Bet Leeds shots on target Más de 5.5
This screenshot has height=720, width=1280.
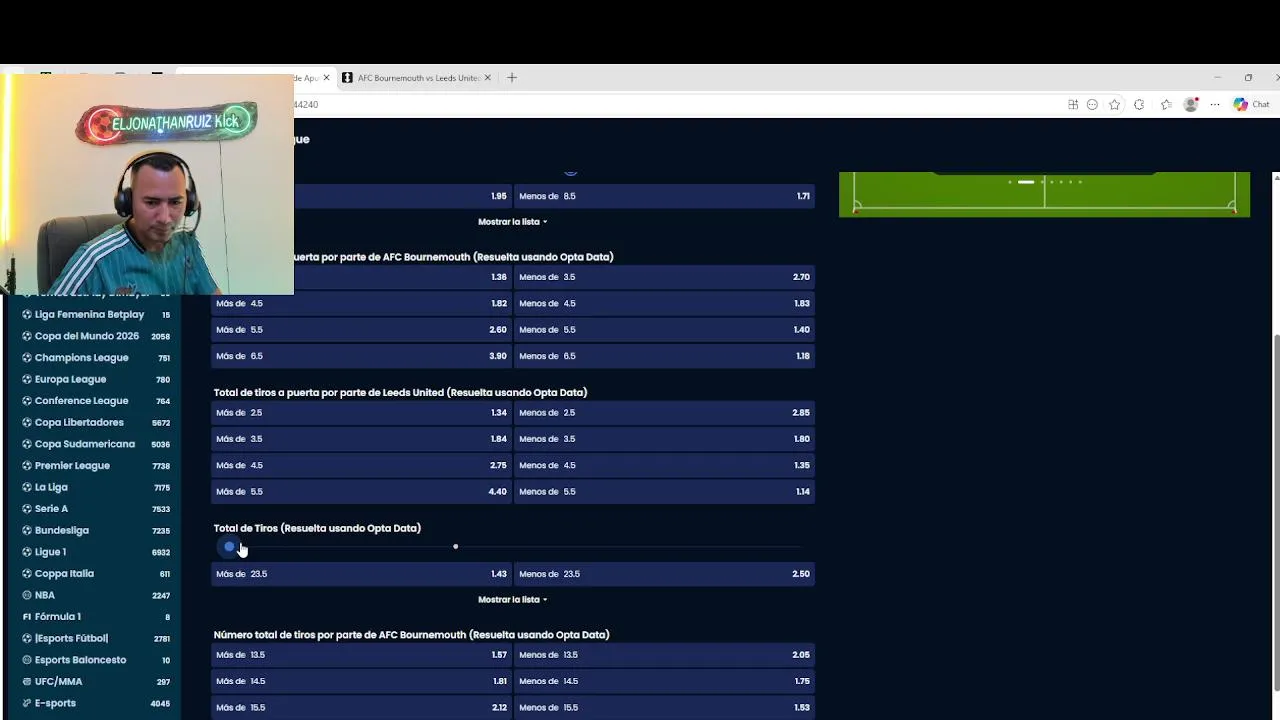[361, 492]
